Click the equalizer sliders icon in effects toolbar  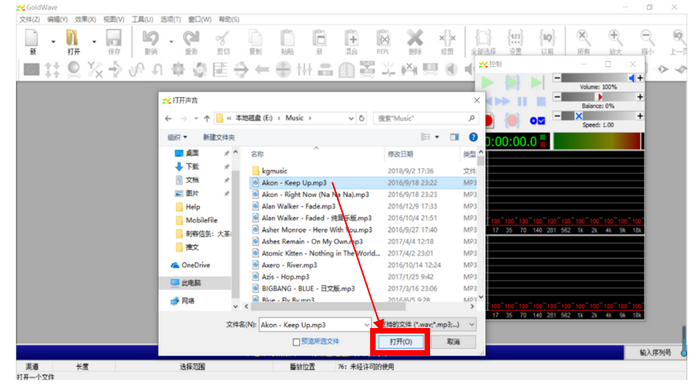click(x=304, y=69)
